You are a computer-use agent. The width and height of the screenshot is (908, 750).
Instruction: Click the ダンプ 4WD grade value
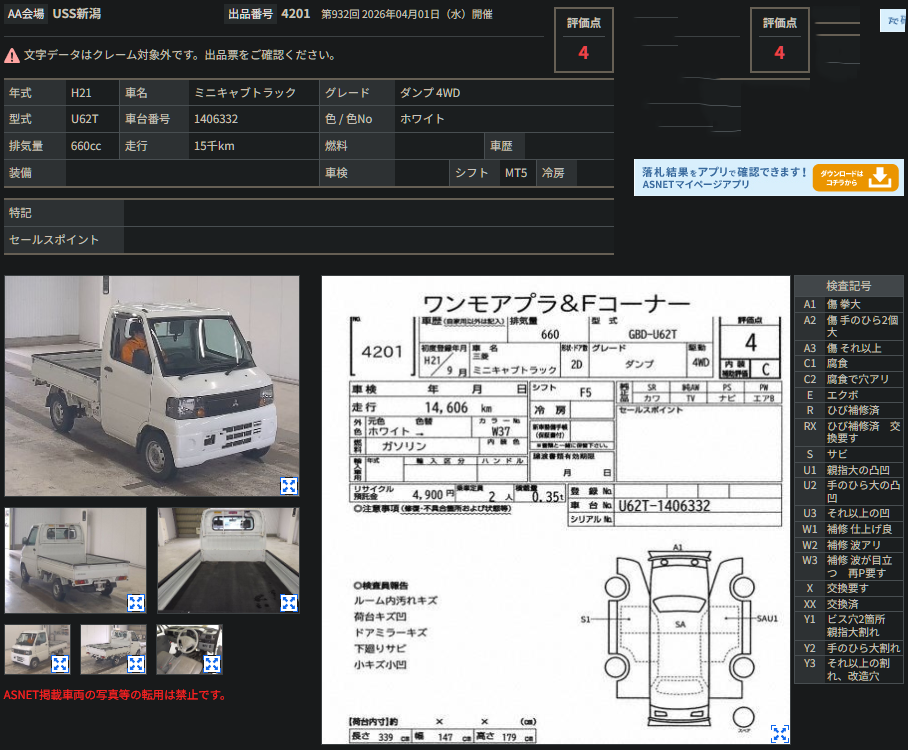[430, 93]
